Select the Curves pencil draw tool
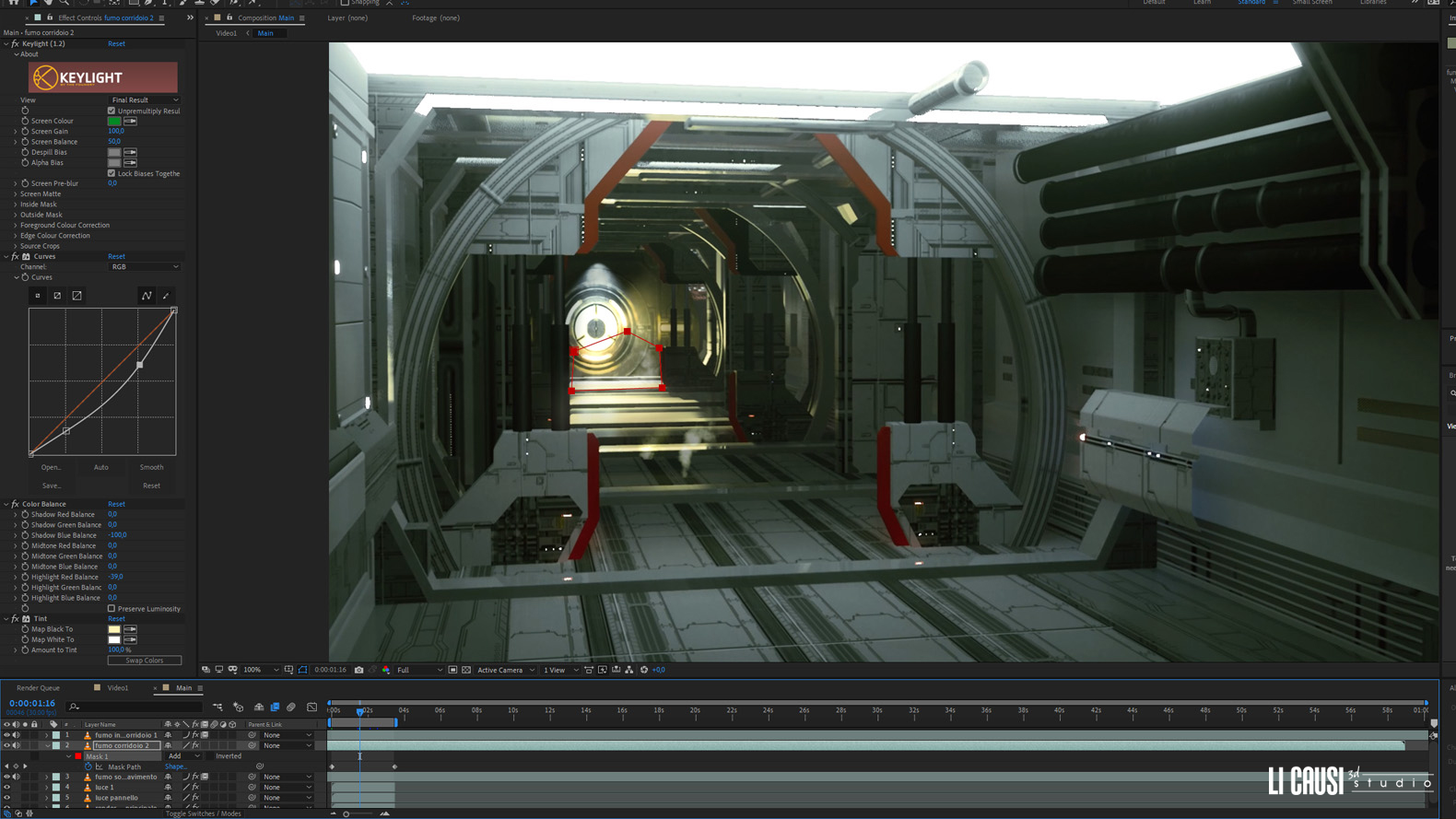The height and width of the screenshot is (819, 1456). pyautogui.click(x=166, y=296)
